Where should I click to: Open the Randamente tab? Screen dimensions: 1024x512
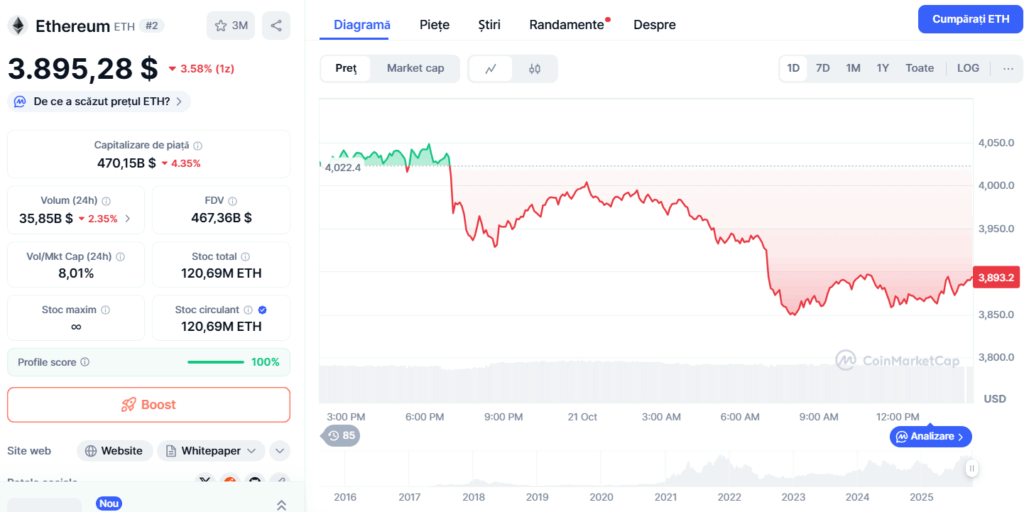click(x=566, y=25)
